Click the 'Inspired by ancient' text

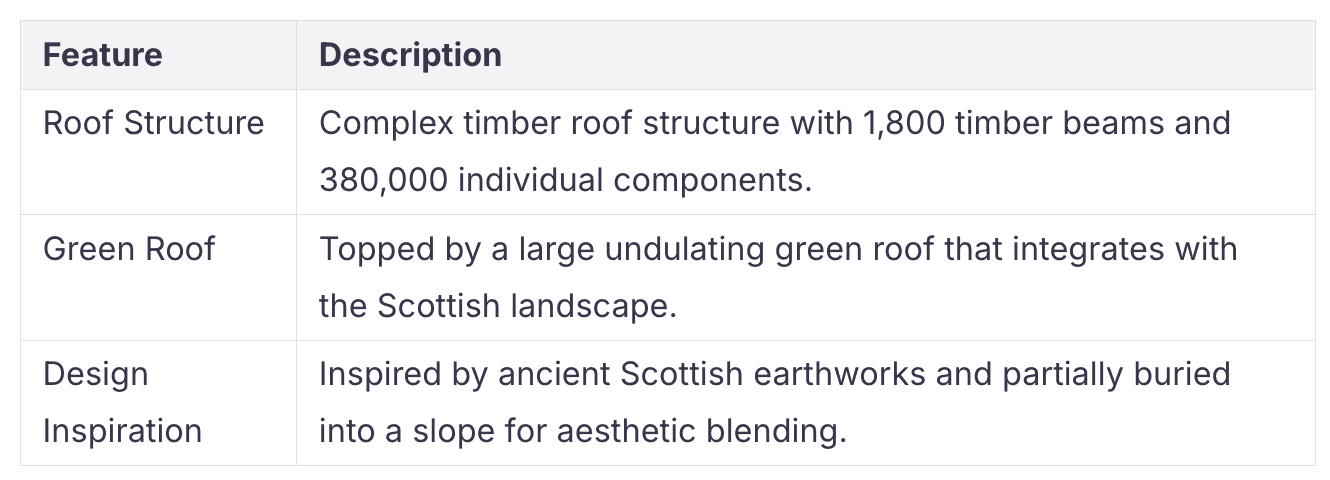point(465,374)
